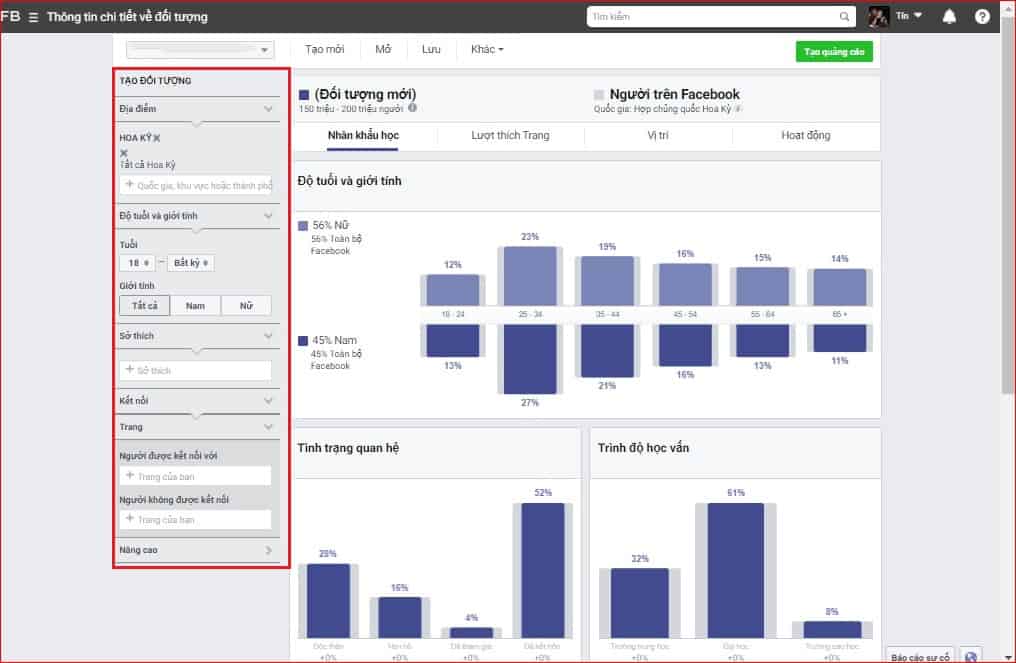Click the Đối tượng mới color swatch
The image size is (1016, 663).
[304, 95]
